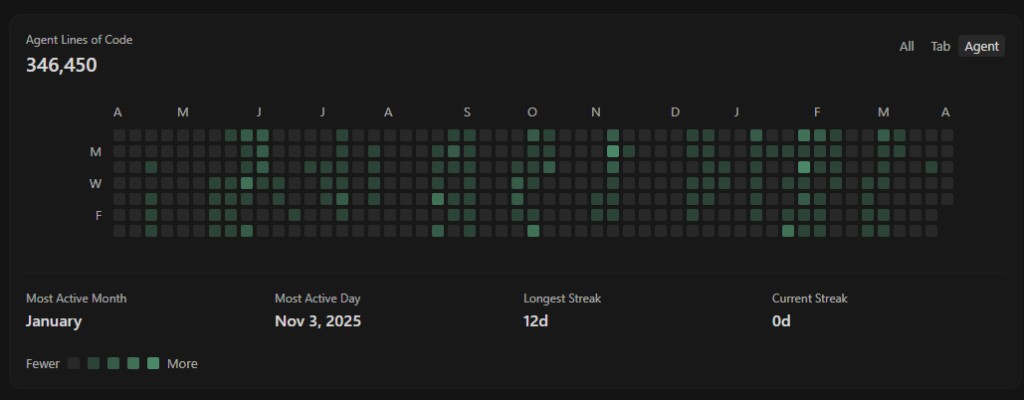Click the second legend swatch from Fewer
1024x400 pixels.
pos(94,363)
